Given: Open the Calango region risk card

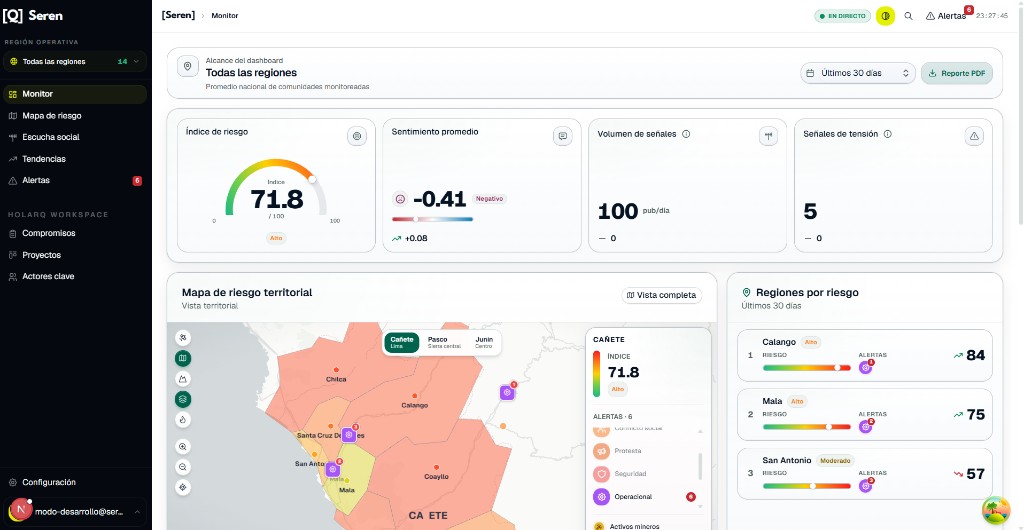Looking at the screenshot, I should coord(865,355).
